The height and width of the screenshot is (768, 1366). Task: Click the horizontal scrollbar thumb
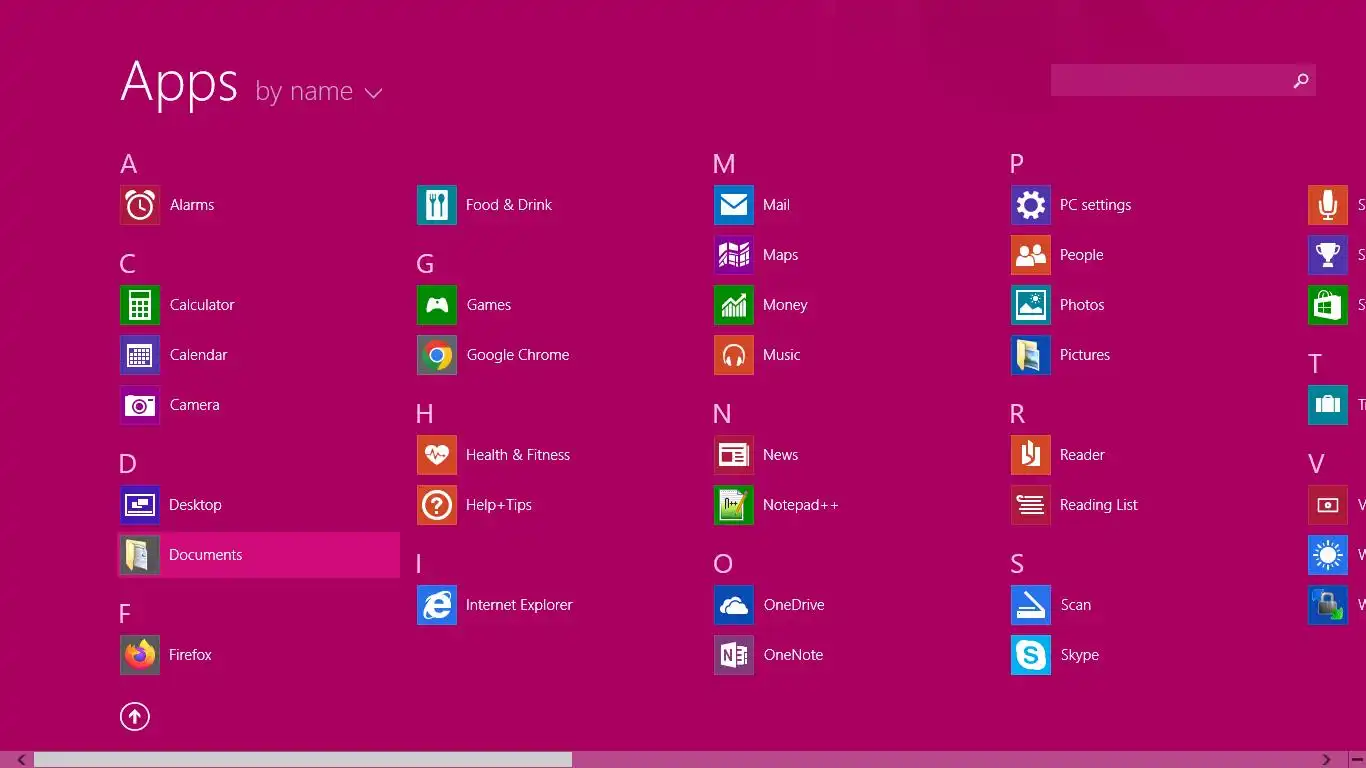pos(303,760)
